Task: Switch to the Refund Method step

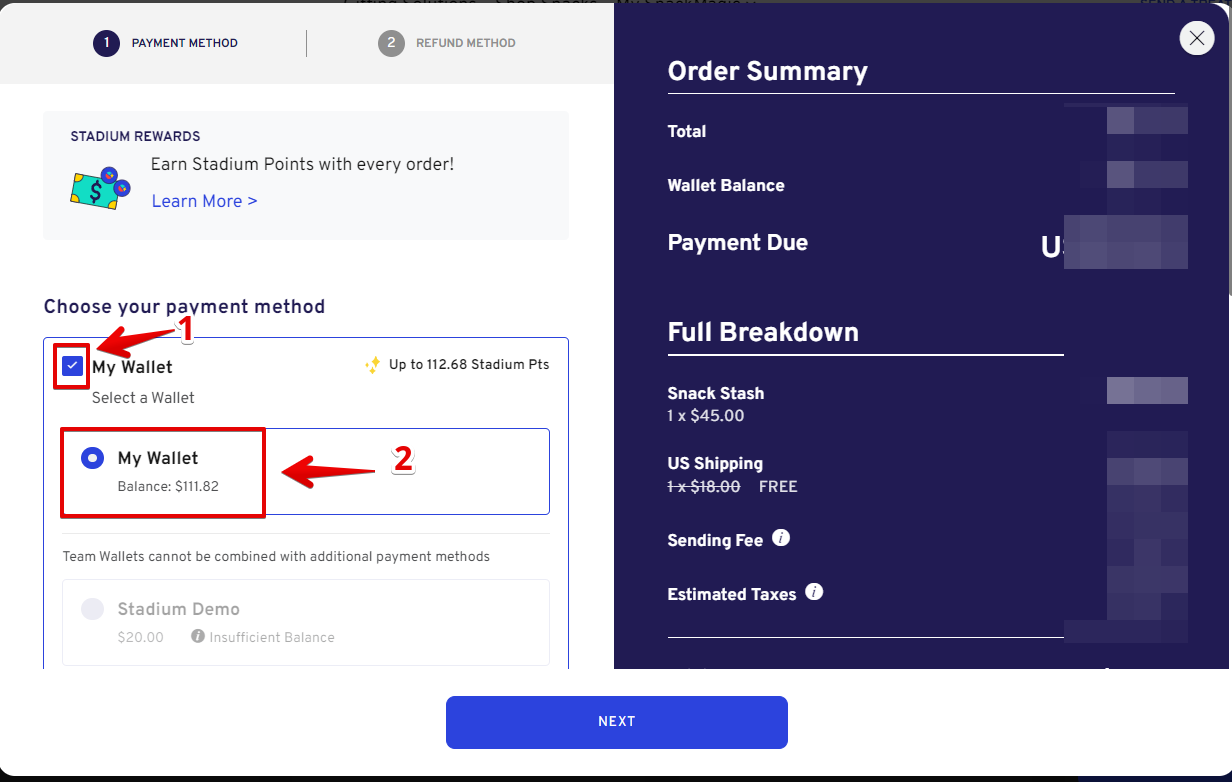Action: click(447, 43)
